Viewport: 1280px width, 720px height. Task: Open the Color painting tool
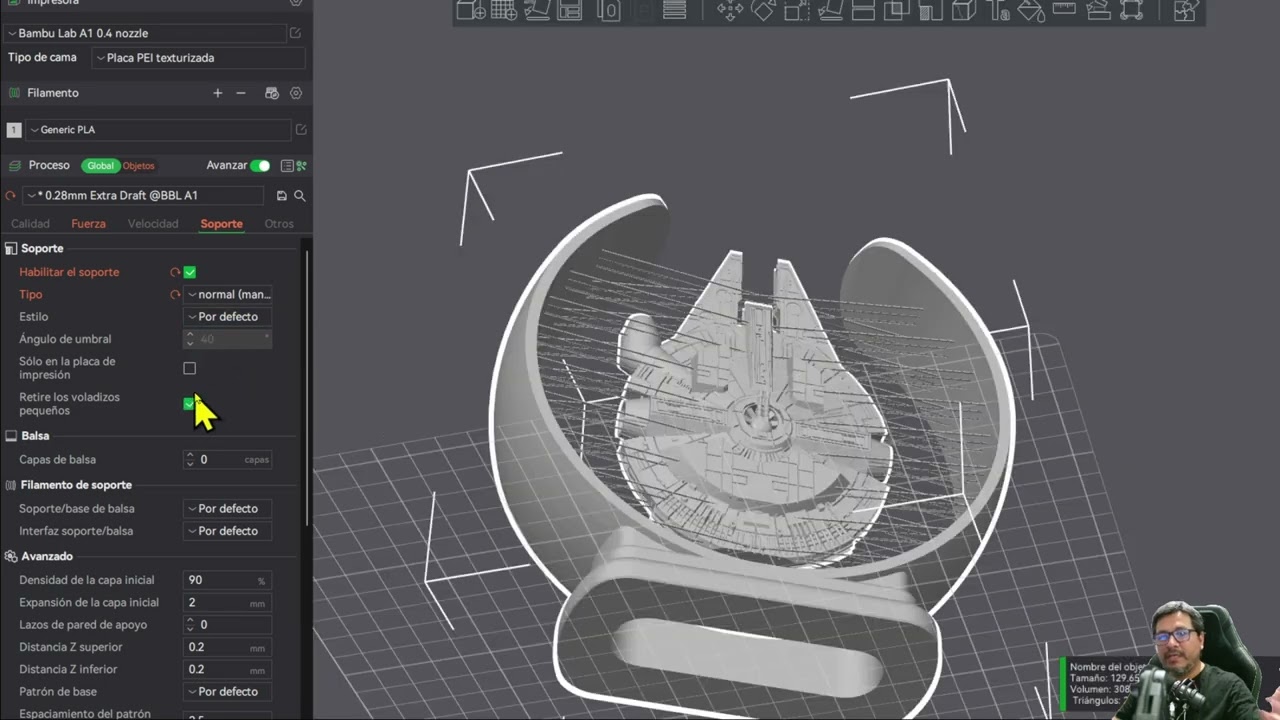[1031, 11]
